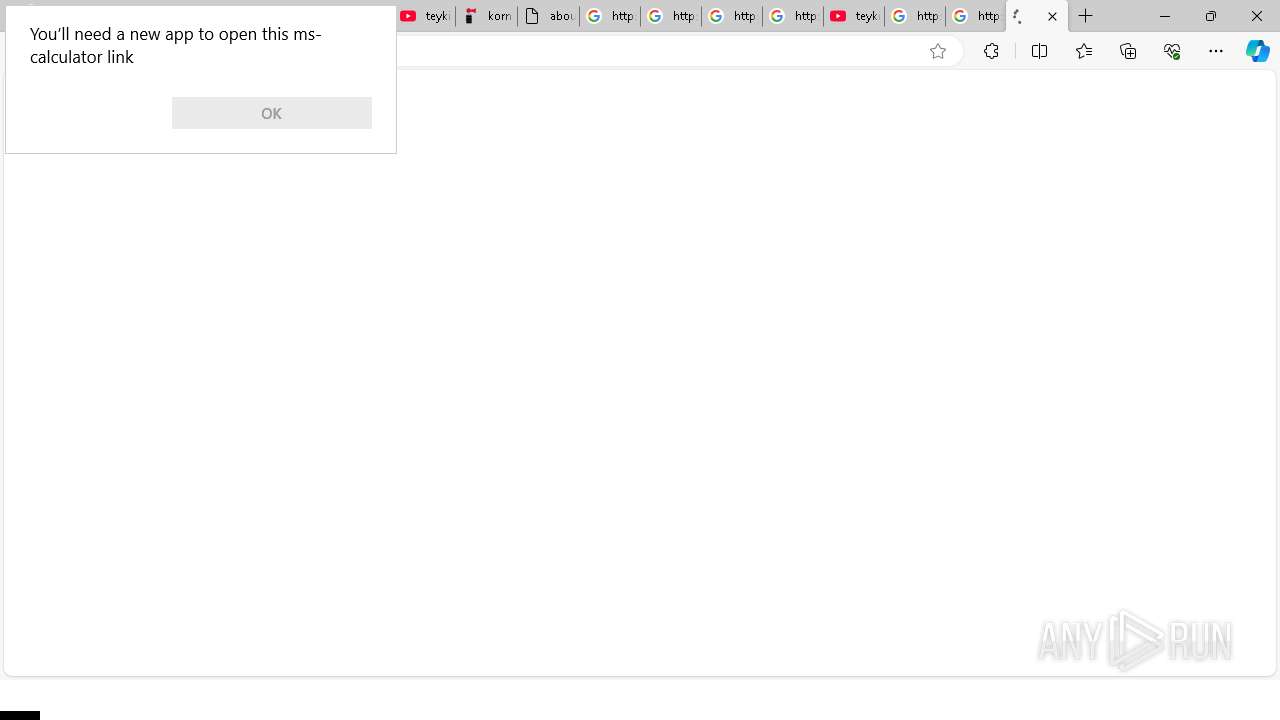Open Browser essentials heart icon

point(1172,51)
